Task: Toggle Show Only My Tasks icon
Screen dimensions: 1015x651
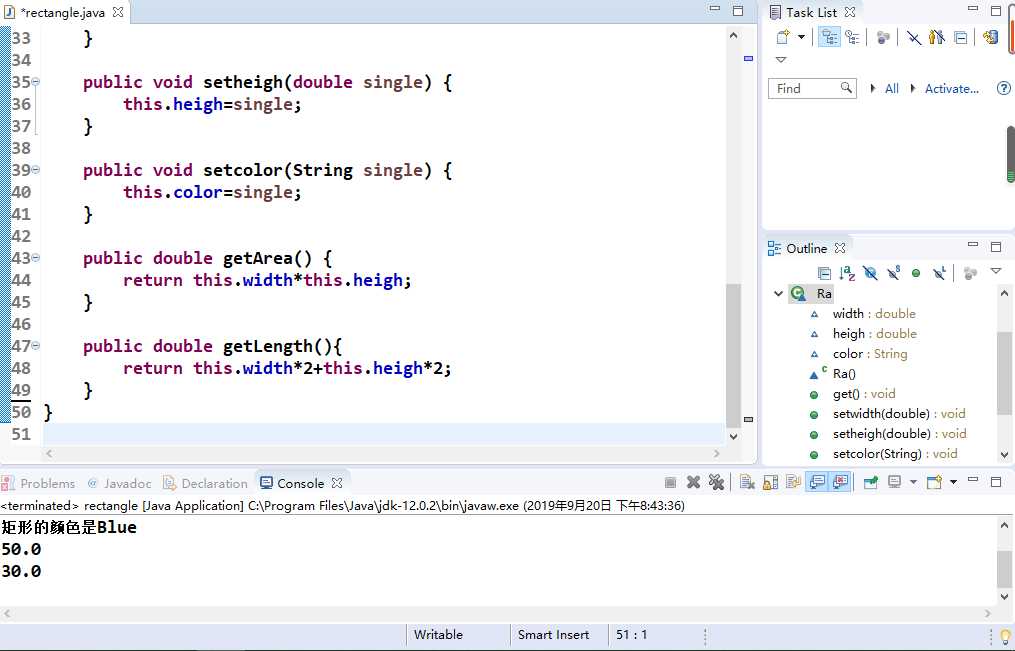Action: (937, 37)
